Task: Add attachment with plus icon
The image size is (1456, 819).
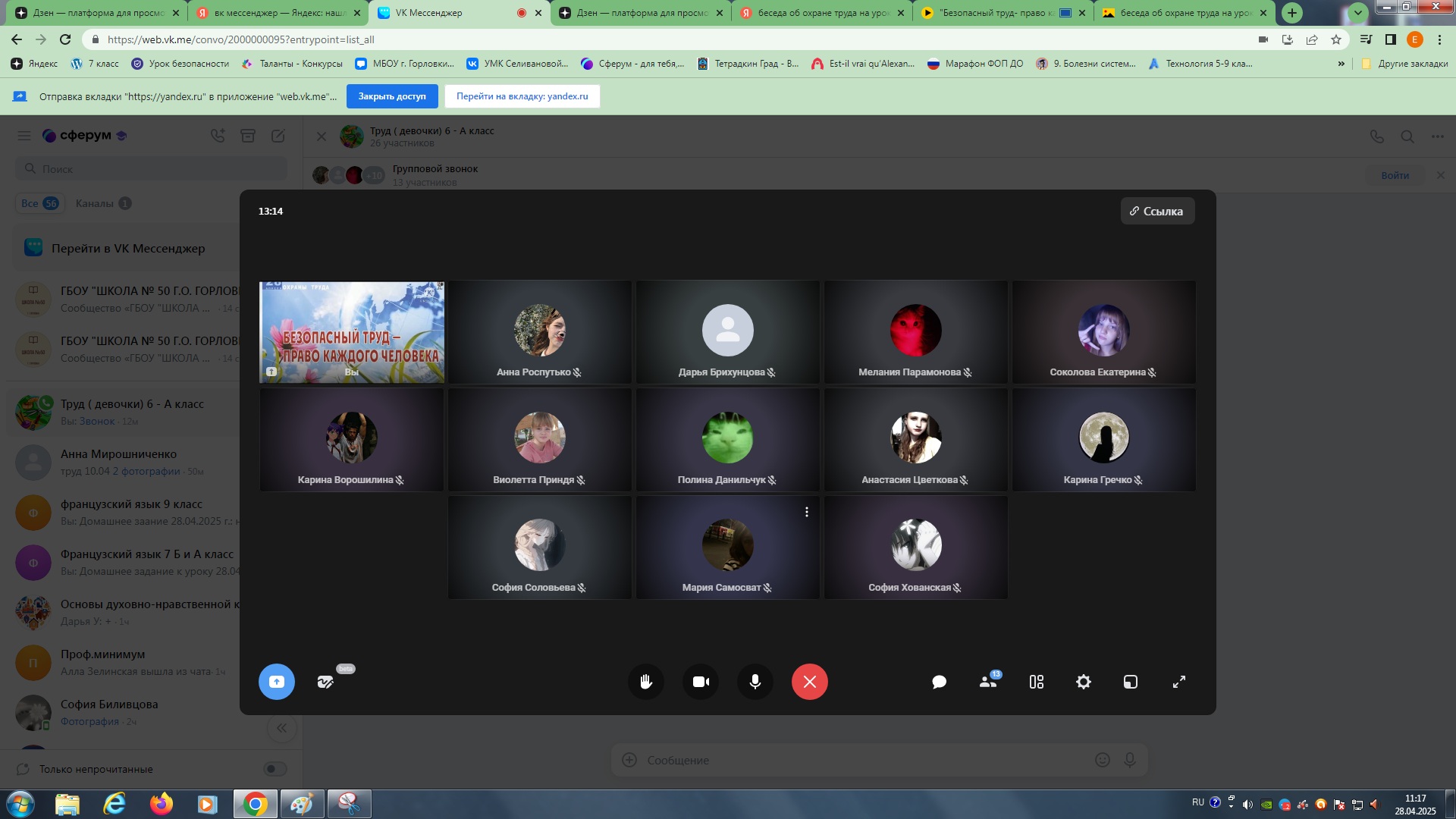Action: [x=629, y=760]
